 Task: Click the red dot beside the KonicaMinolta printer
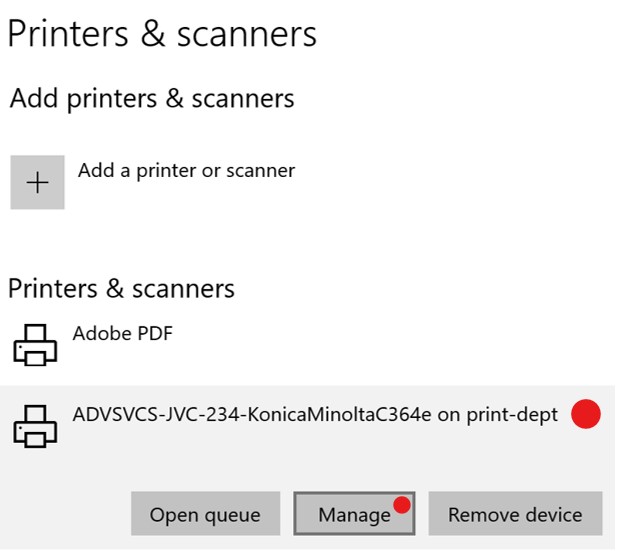click(585, 414)
